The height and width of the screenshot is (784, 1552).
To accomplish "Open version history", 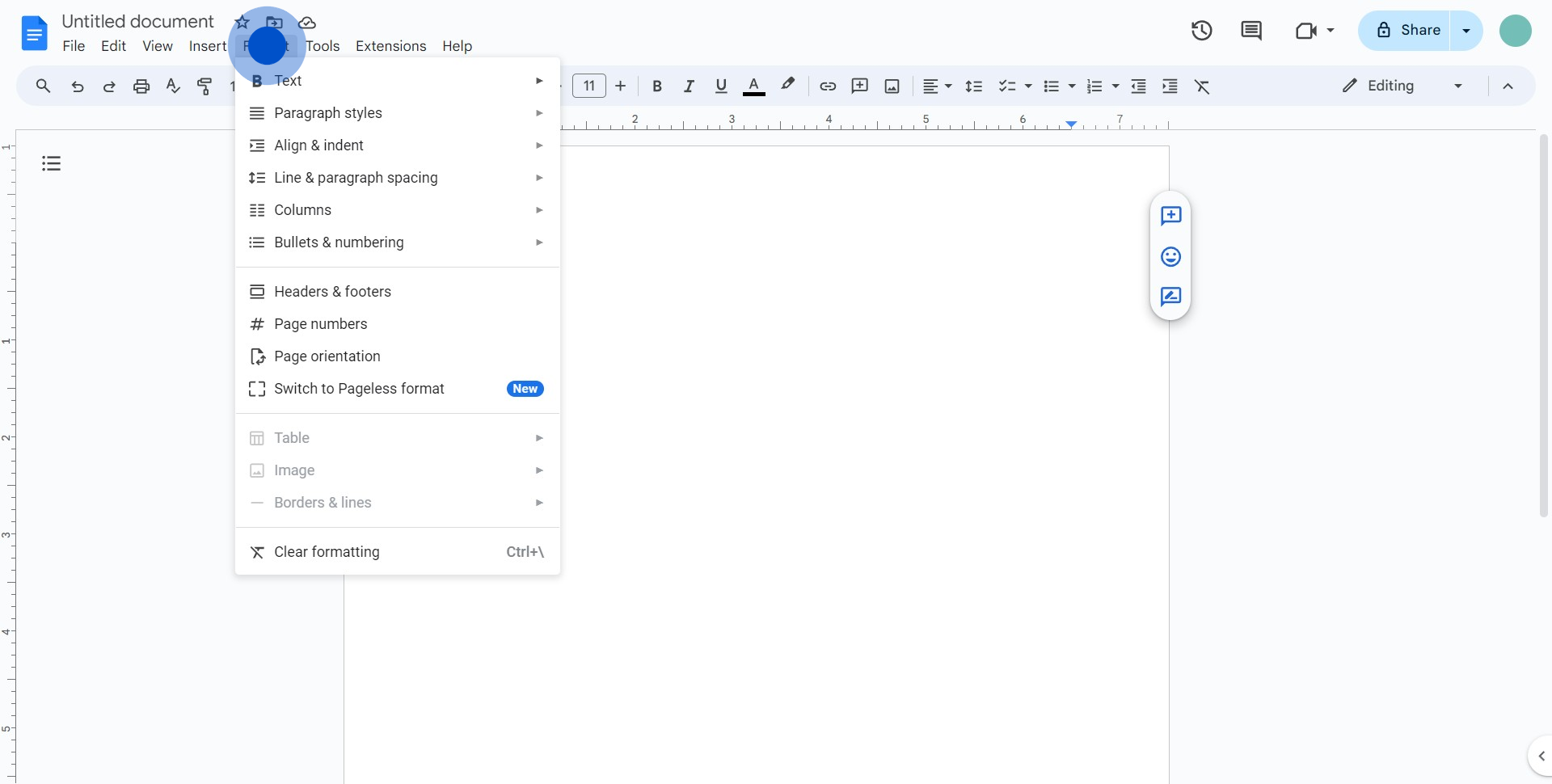I will pos(1201,30).
